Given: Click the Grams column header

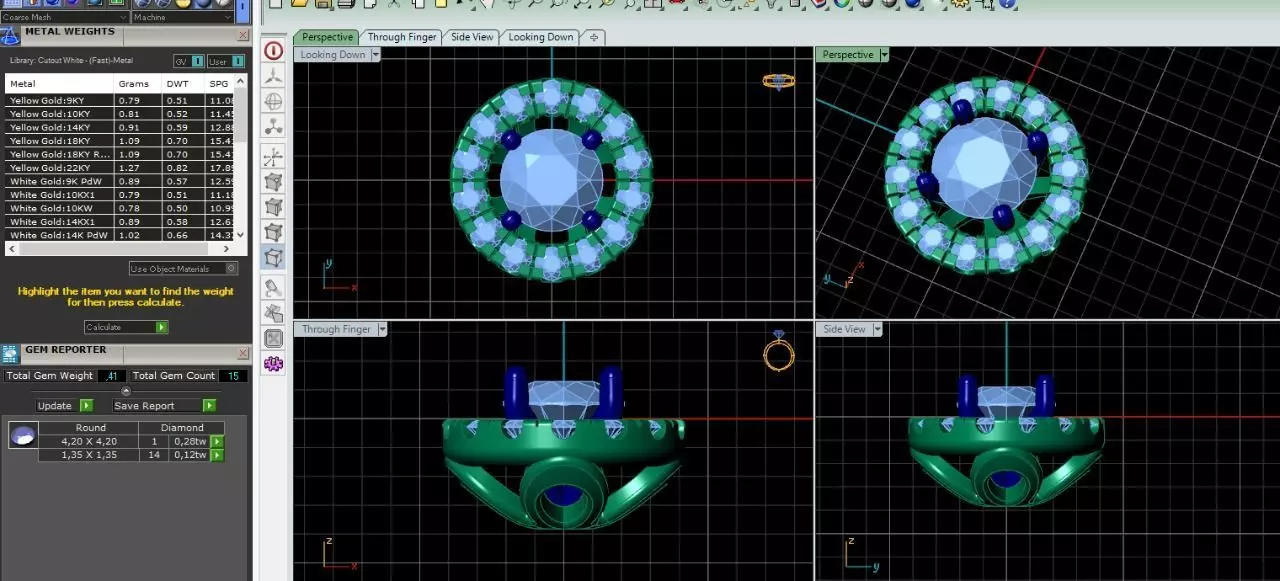Looking at the screenshot, I should click(x=137, y=84).
